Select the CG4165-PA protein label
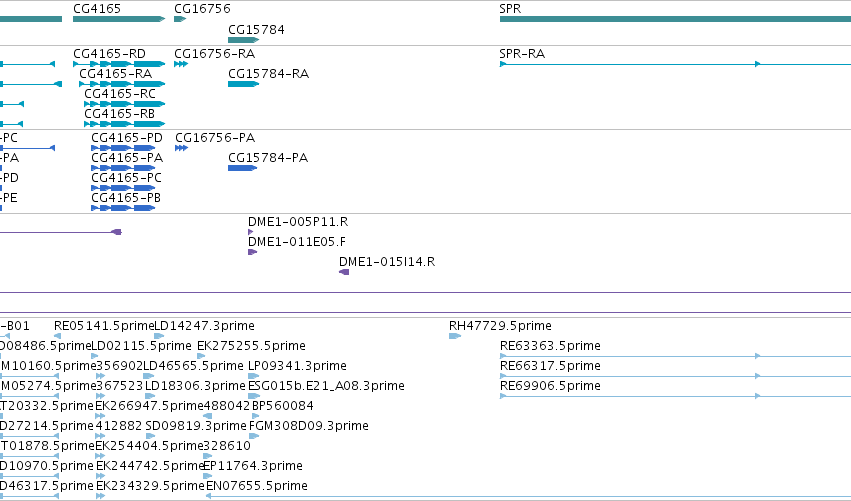851x501 pixels. (127, 157)
